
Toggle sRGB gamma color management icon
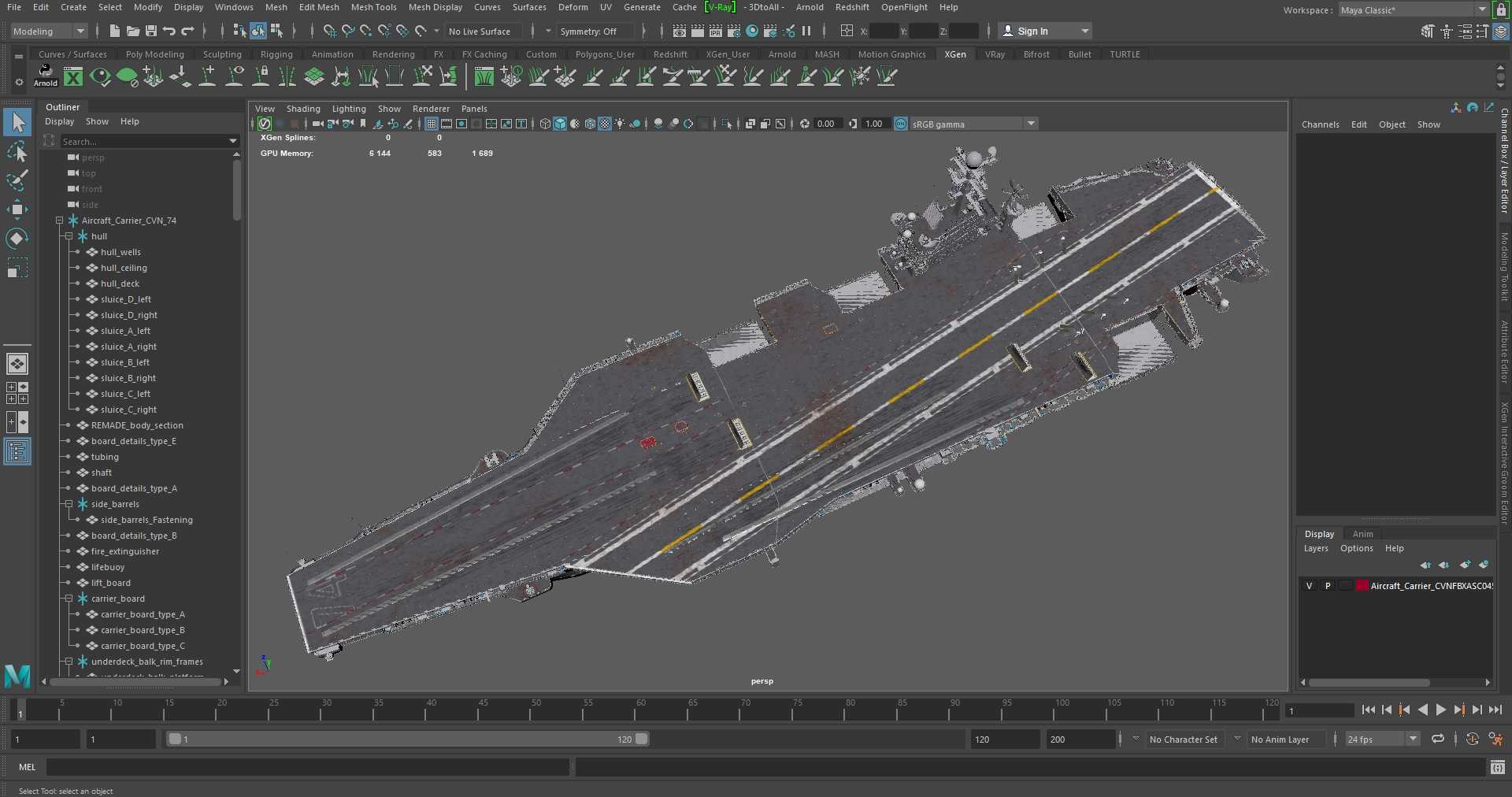click(901, 124)
